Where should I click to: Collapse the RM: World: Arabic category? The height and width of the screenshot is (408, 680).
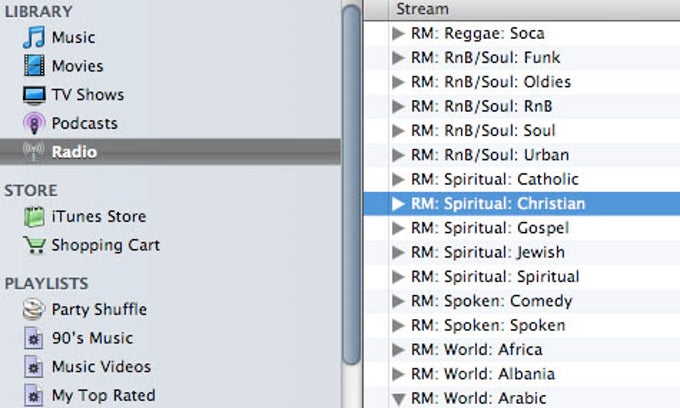click(398, 399)
